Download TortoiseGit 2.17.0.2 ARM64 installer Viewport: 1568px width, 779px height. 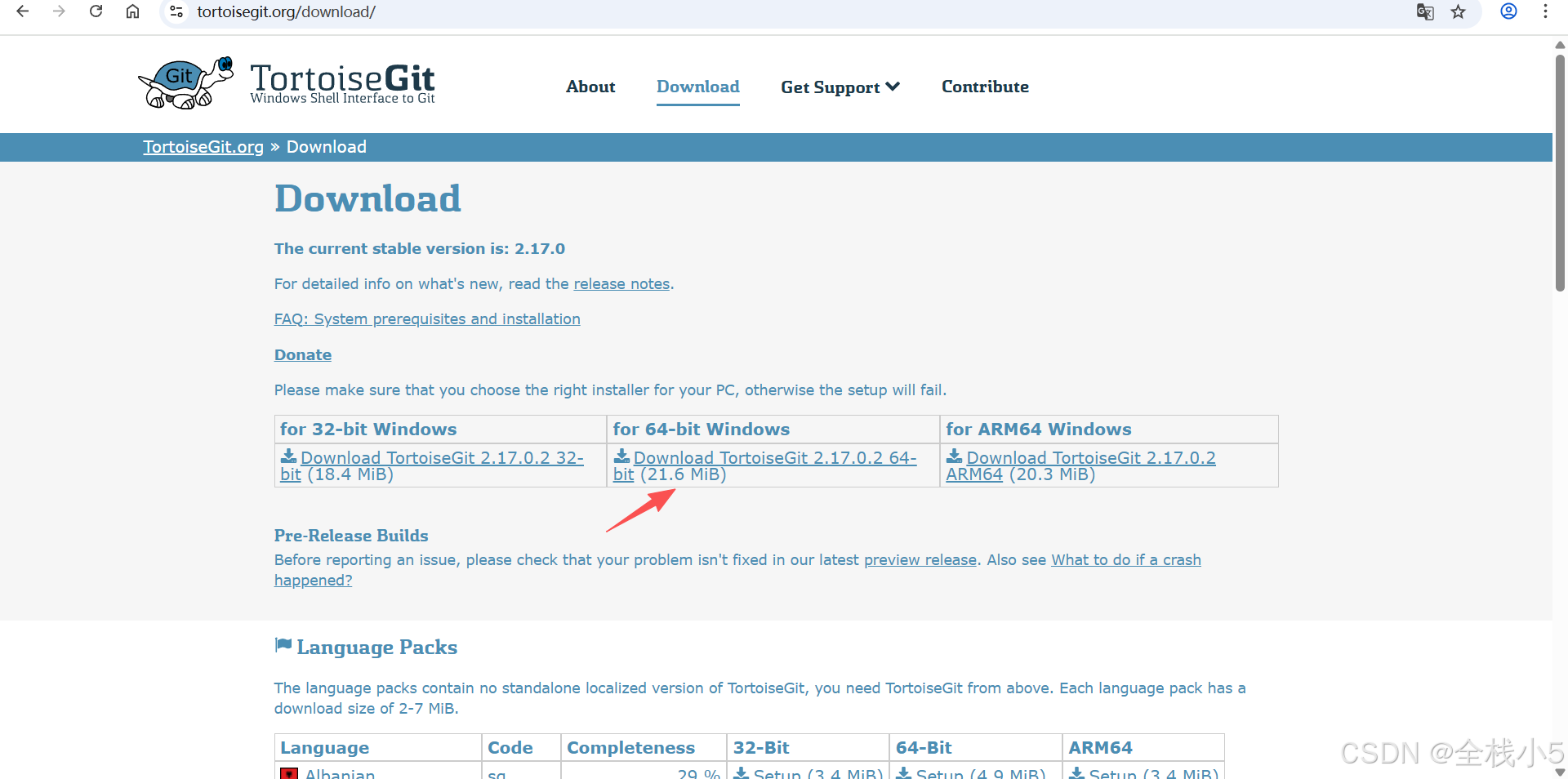click(x=1091, y=458)
